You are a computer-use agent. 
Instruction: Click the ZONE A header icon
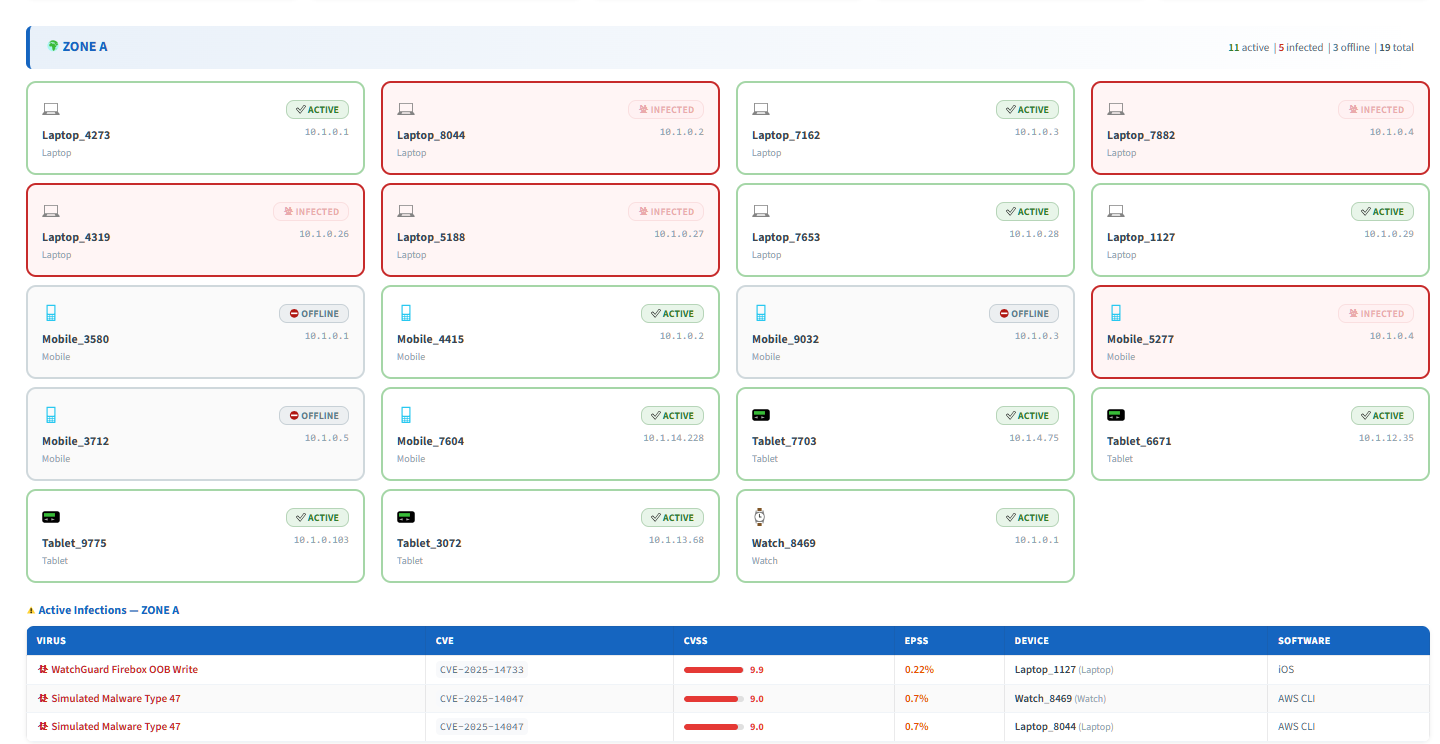[x=53, y=46]
